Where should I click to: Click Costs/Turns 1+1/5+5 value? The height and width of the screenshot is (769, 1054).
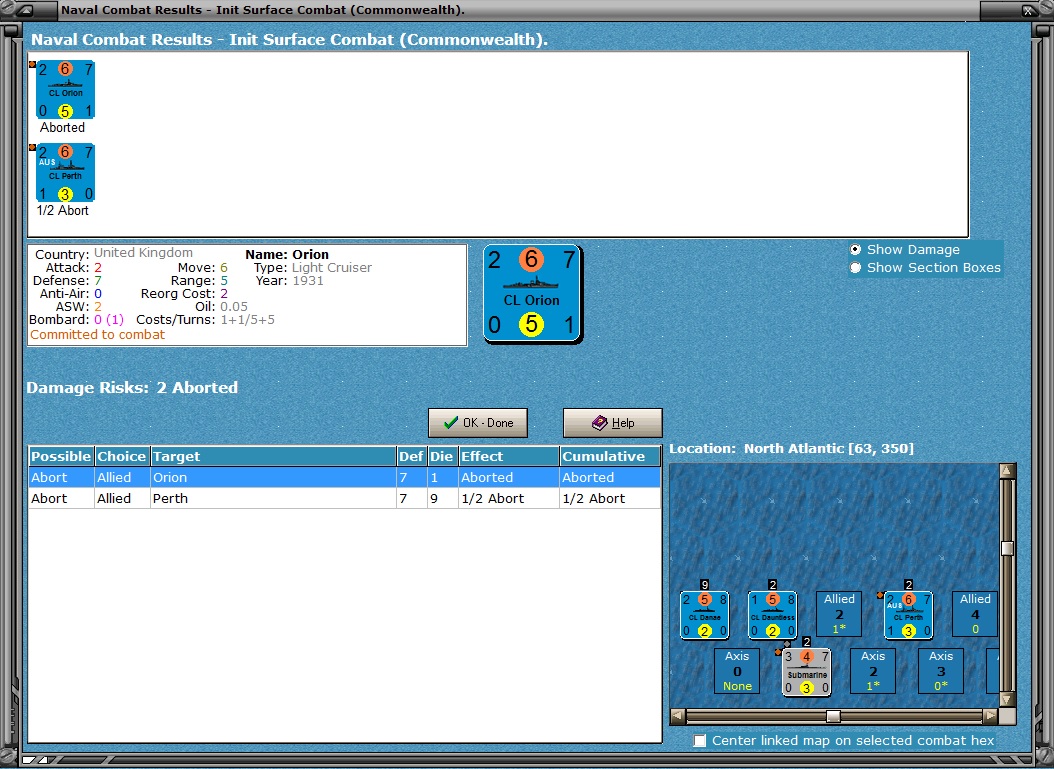247,319
